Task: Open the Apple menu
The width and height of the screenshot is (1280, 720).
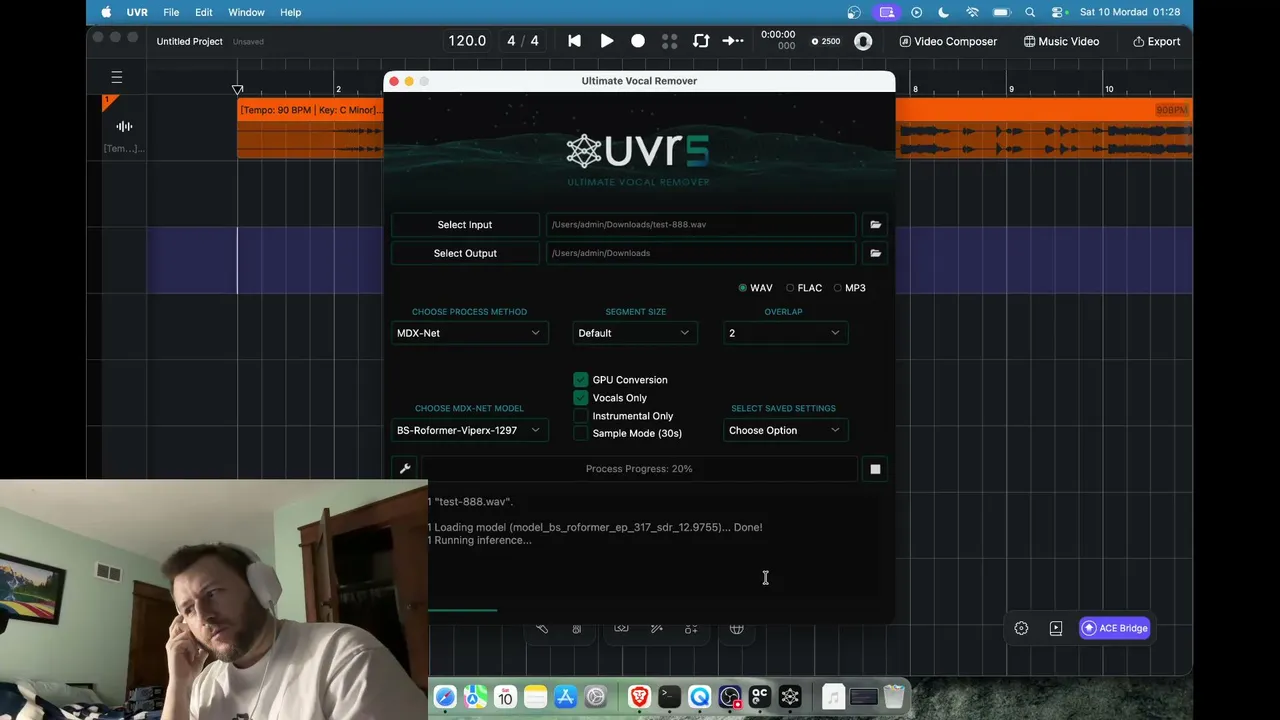Action: click(107, 12)
